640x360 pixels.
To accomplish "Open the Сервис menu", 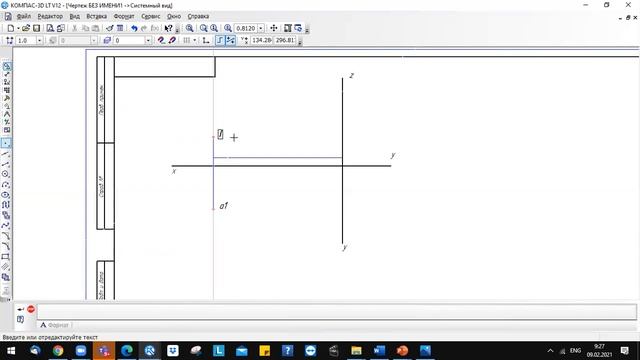I will pos(151,16).
